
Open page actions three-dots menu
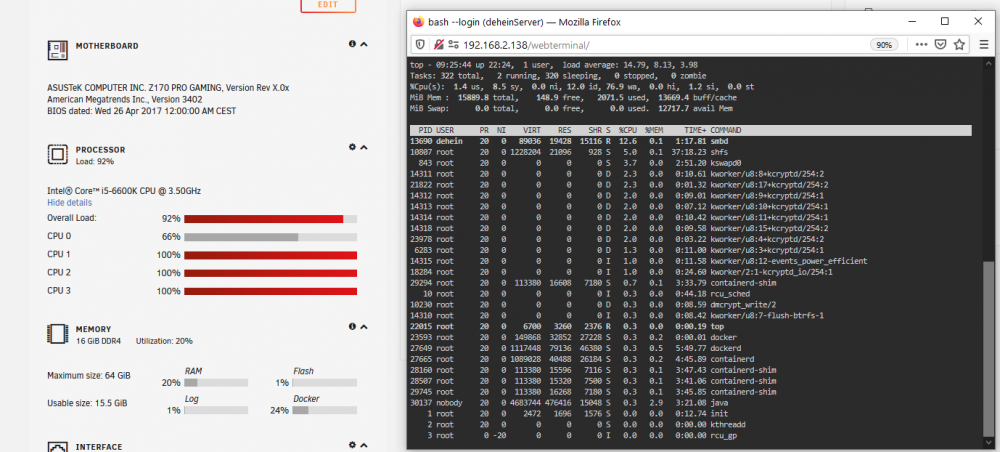coord(922,45)
